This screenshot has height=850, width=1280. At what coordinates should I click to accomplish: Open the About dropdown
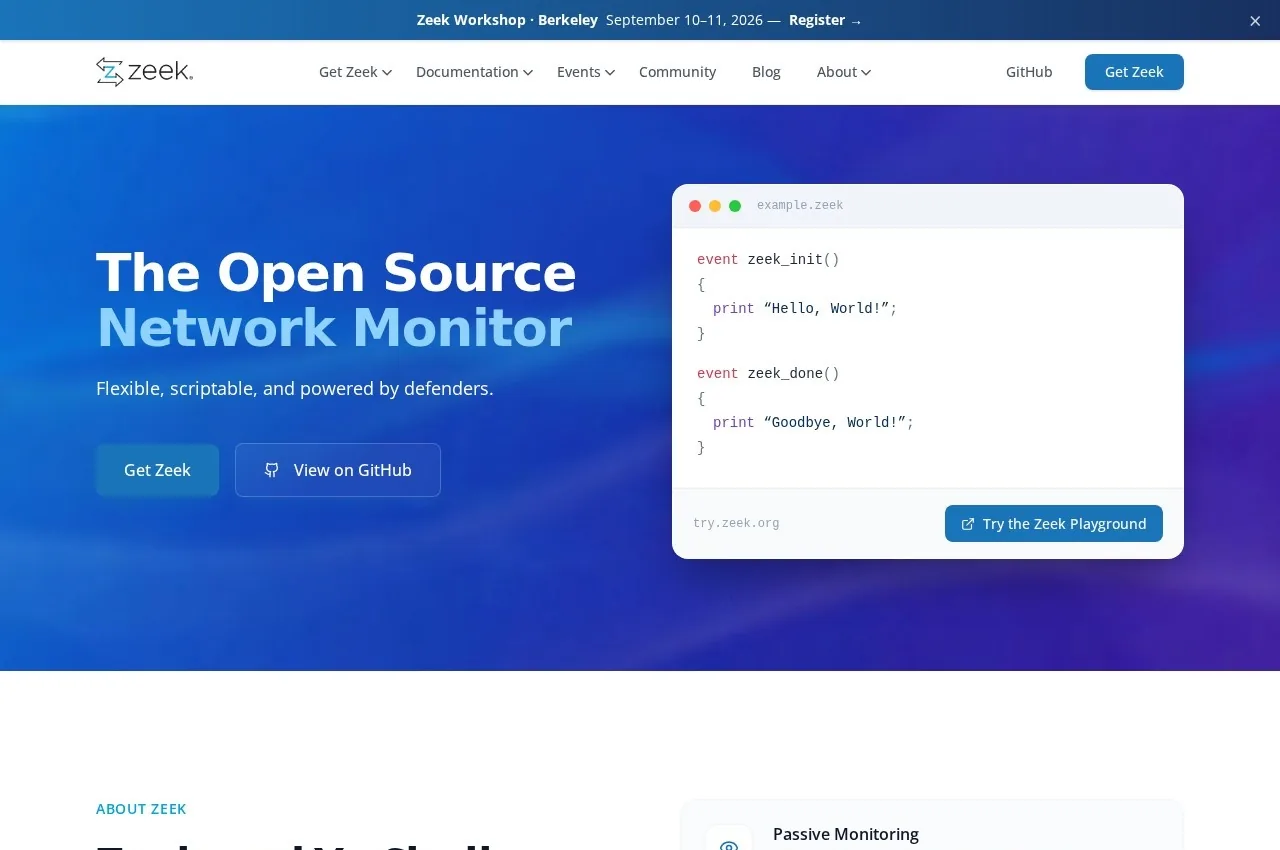(x=844, y=72)
